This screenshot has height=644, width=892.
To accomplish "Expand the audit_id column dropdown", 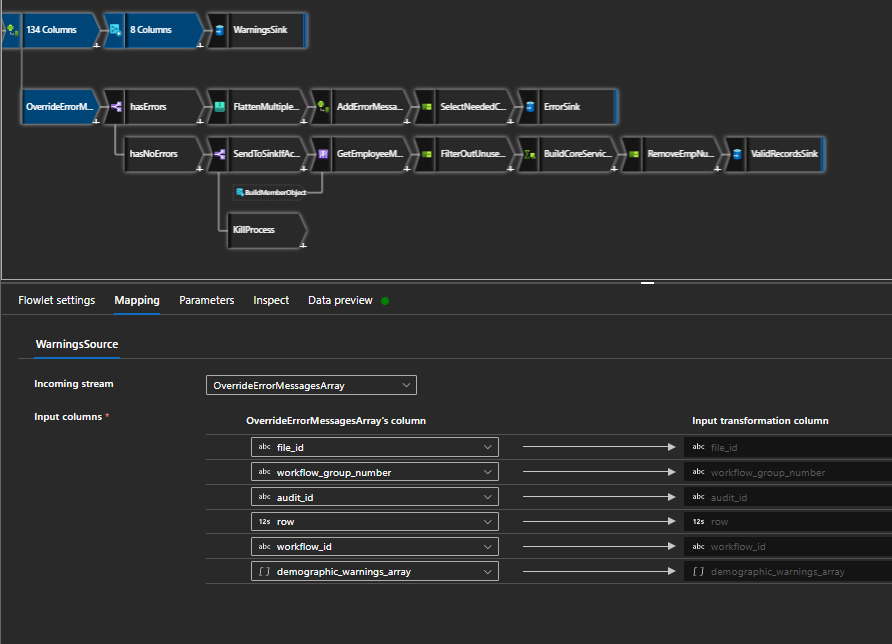I will tap(375, 497).
